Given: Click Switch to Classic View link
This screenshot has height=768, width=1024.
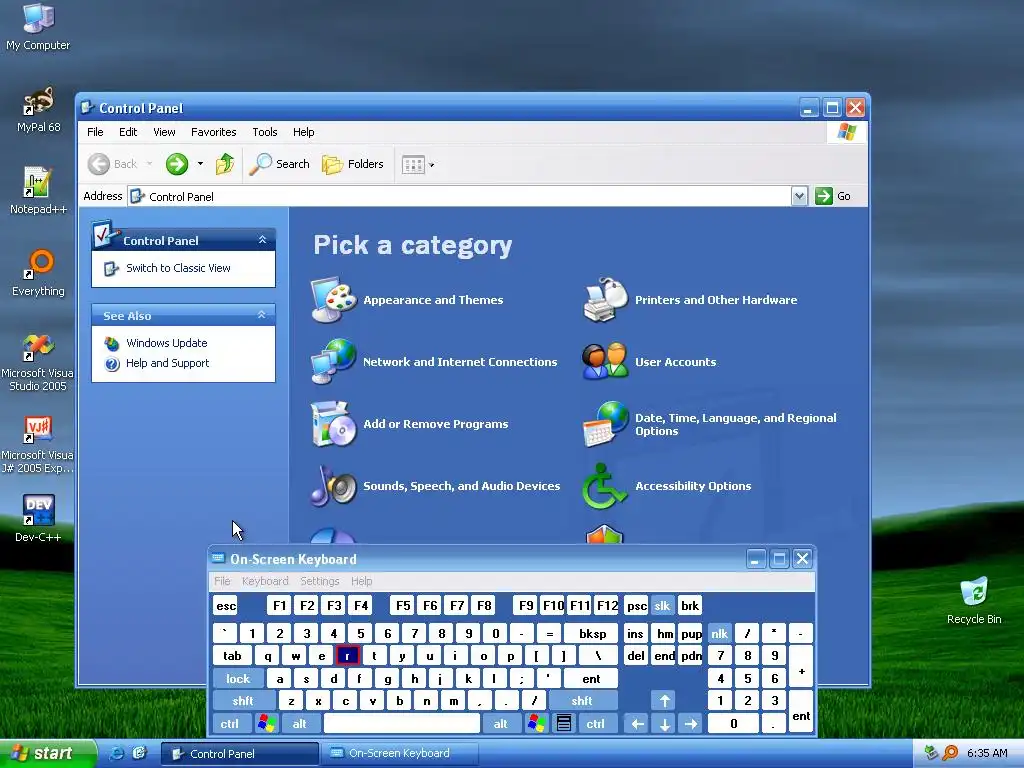Looking at the screenshot, I should pos(178,268).
